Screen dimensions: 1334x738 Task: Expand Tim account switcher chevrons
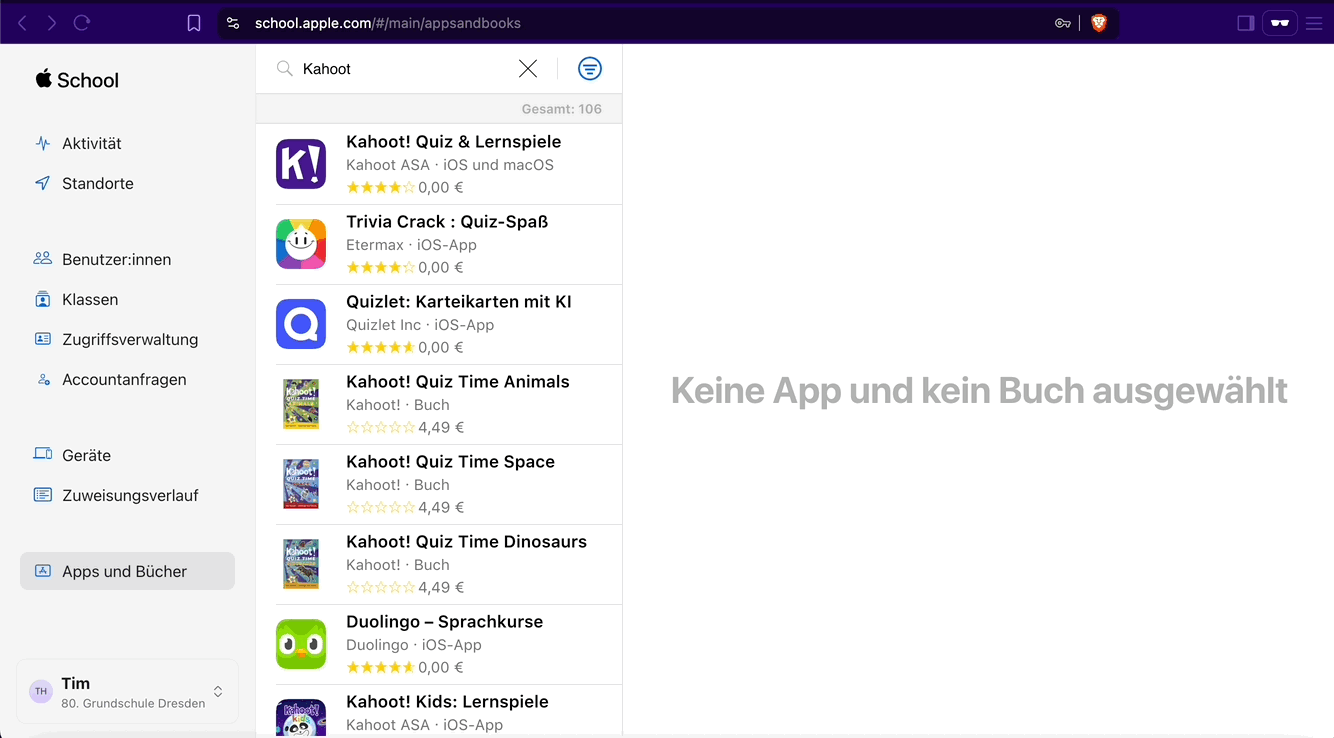click(x=218, y=692)
